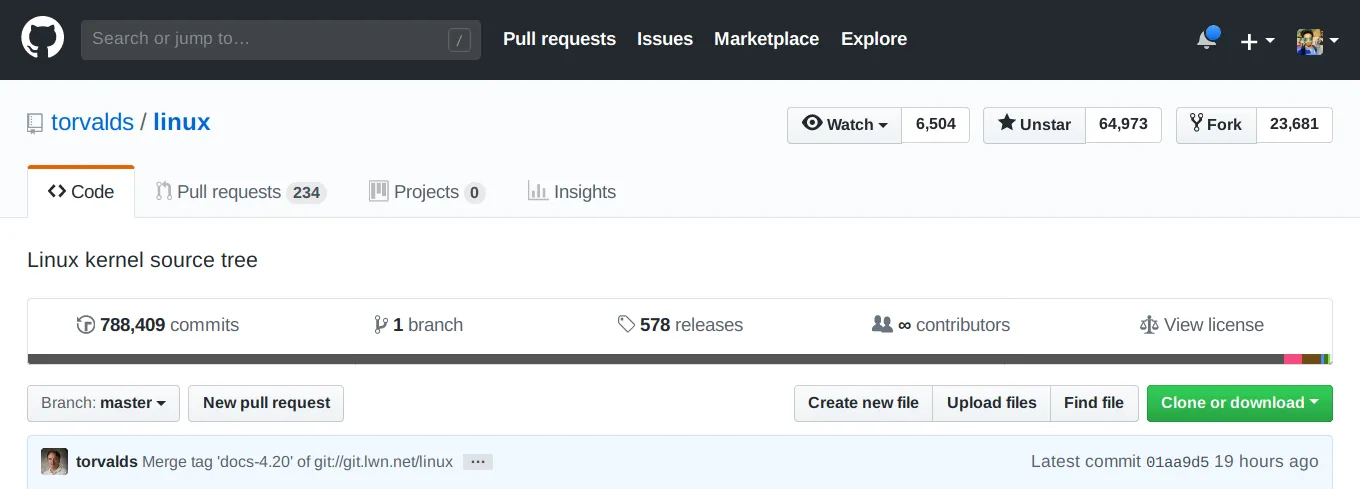The image size is (1360, 489).
Task: Click the New pull request button
Action: coord(266,403)
